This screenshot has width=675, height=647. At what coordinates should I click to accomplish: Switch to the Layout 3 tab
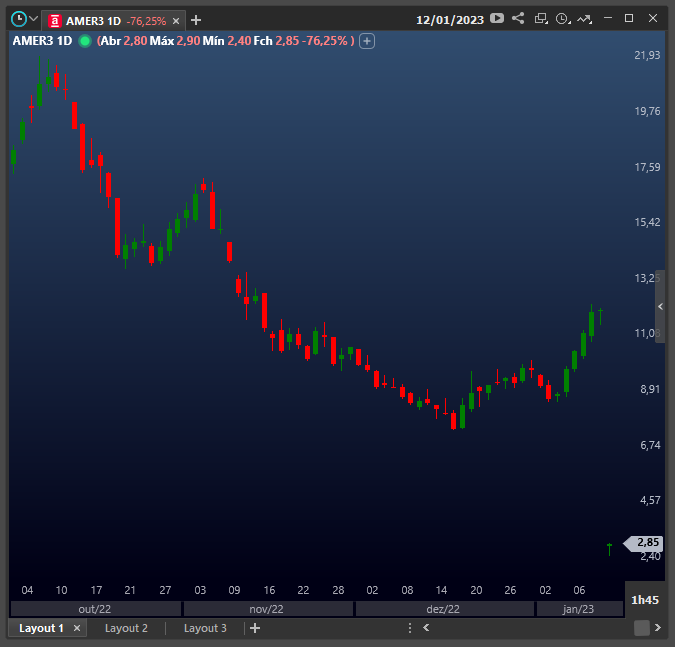(x=205, y=628)
